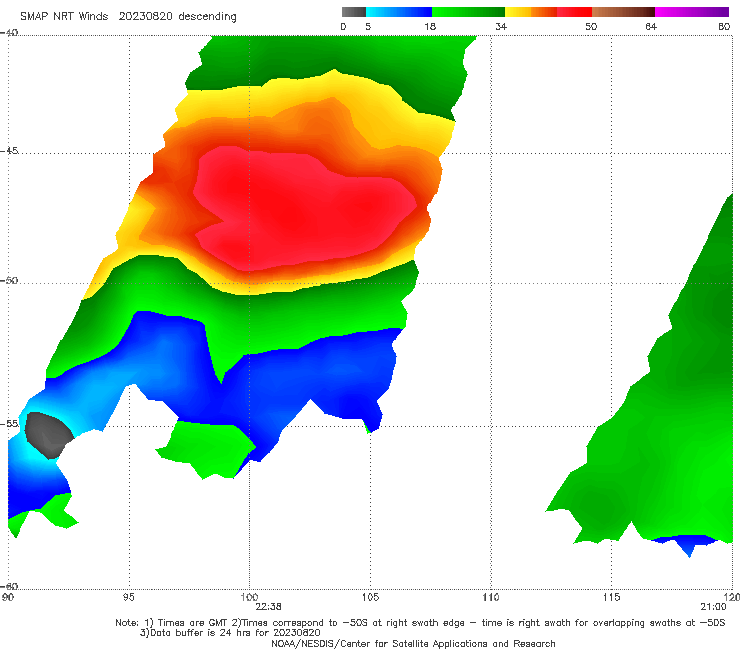The width and height of the screenshot is (740, 650).
Task: Click the longitude label '110'
Action: pyautogui.click(x=491, y=597)
